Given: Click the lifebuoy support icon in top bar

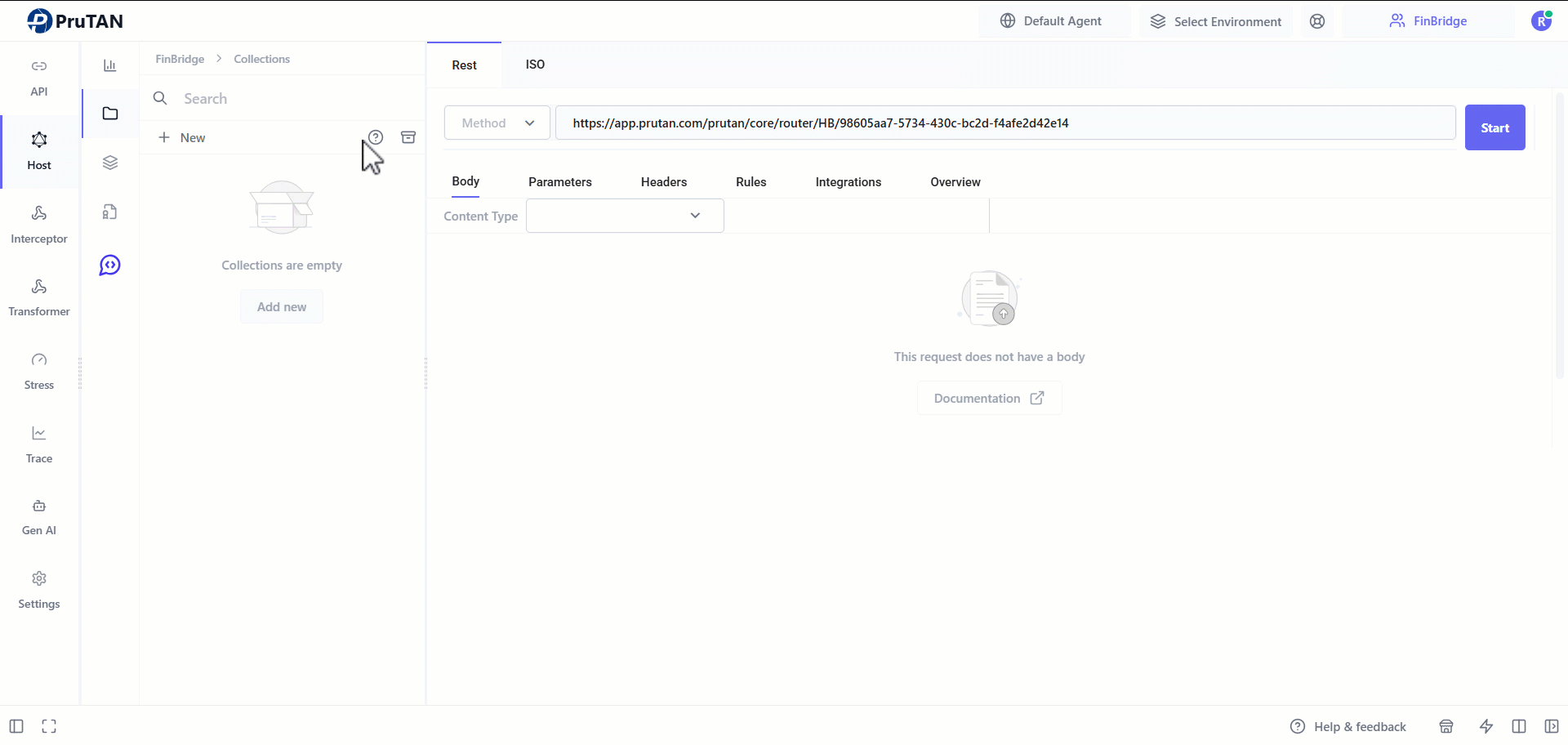Looking at the screenshot, I should (x=1316, y=20).
